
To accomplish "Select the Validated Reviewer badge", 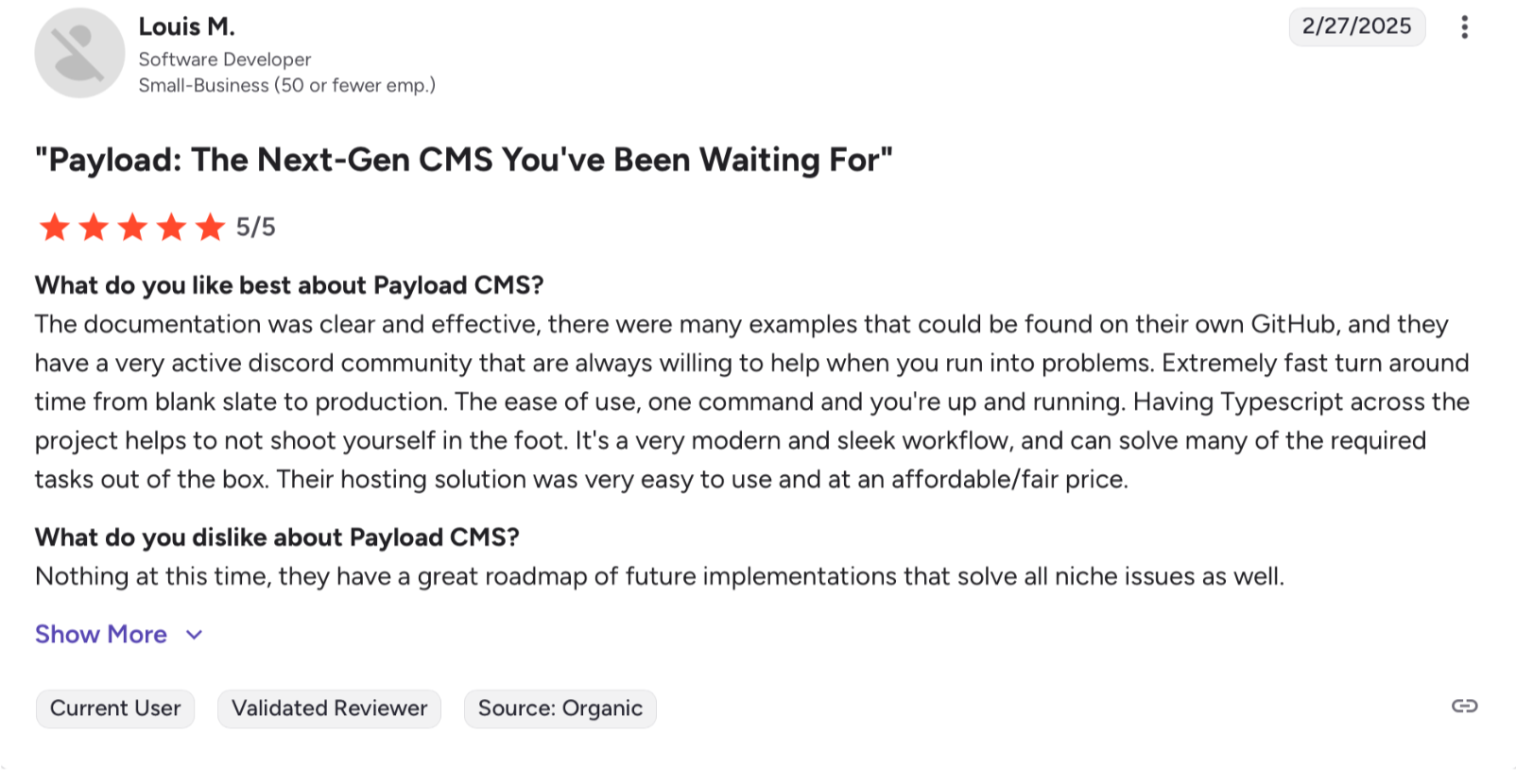I will pos(329,708).
